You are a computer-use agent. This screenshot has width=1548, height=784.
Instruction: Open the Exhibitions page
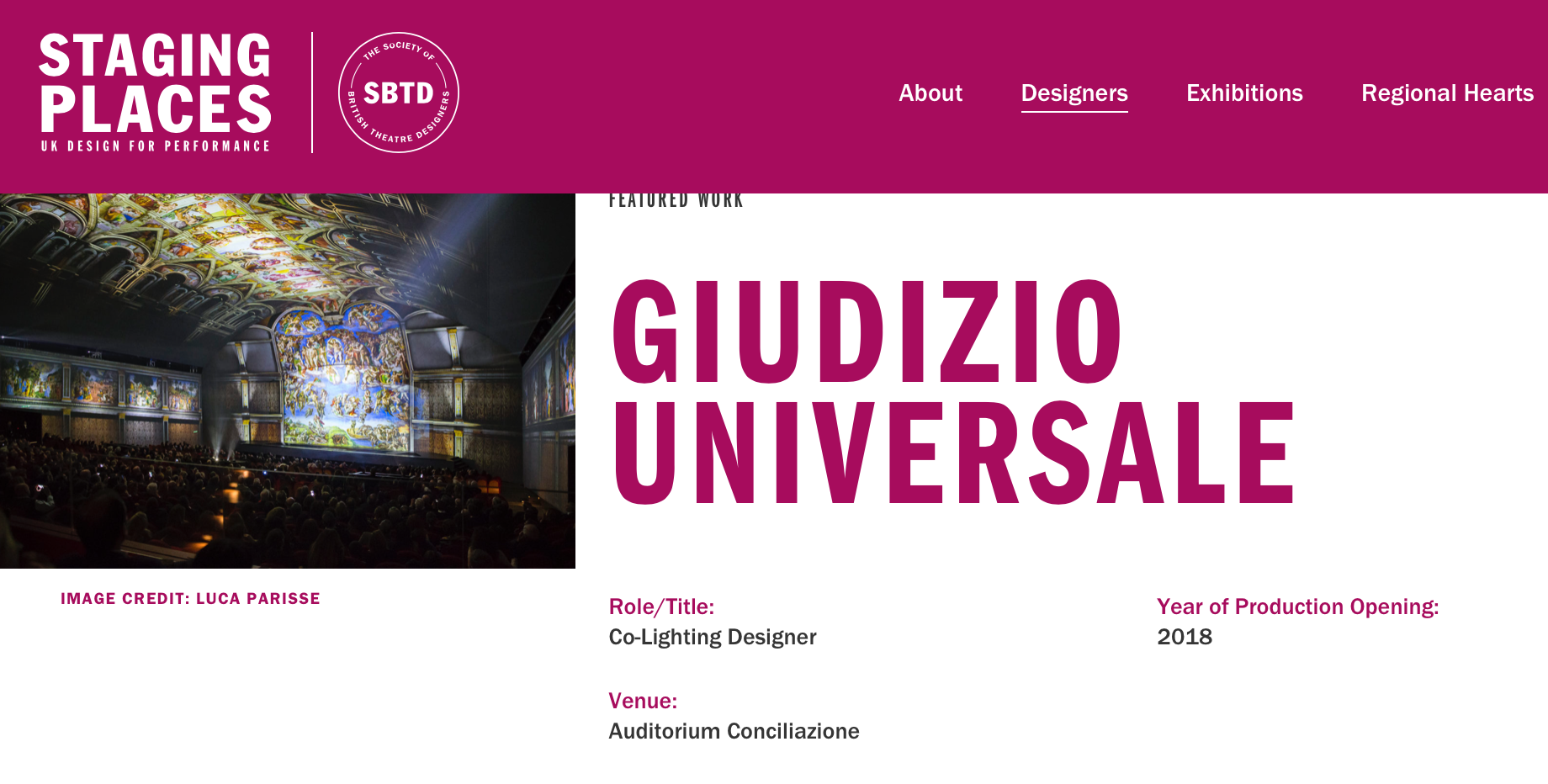(x=1244, y=93)
